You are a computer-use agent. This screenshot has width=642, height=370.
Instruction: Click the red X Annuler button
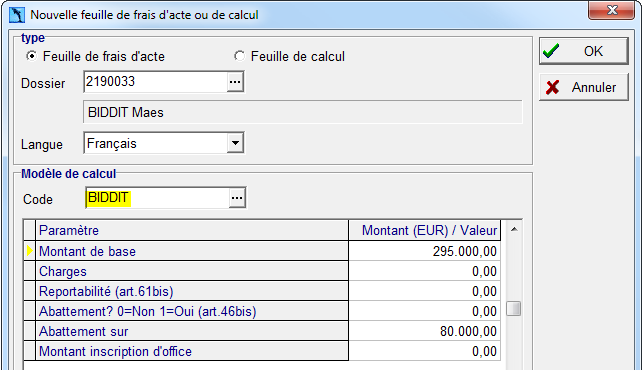click(583, 87)
